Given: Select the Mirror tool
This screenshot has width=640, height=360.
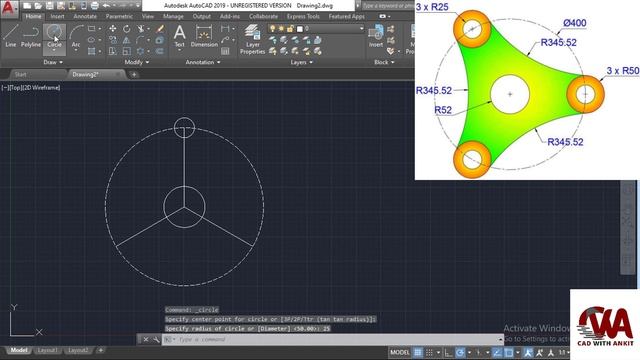Looking at the screenshot, I should 127,40.
